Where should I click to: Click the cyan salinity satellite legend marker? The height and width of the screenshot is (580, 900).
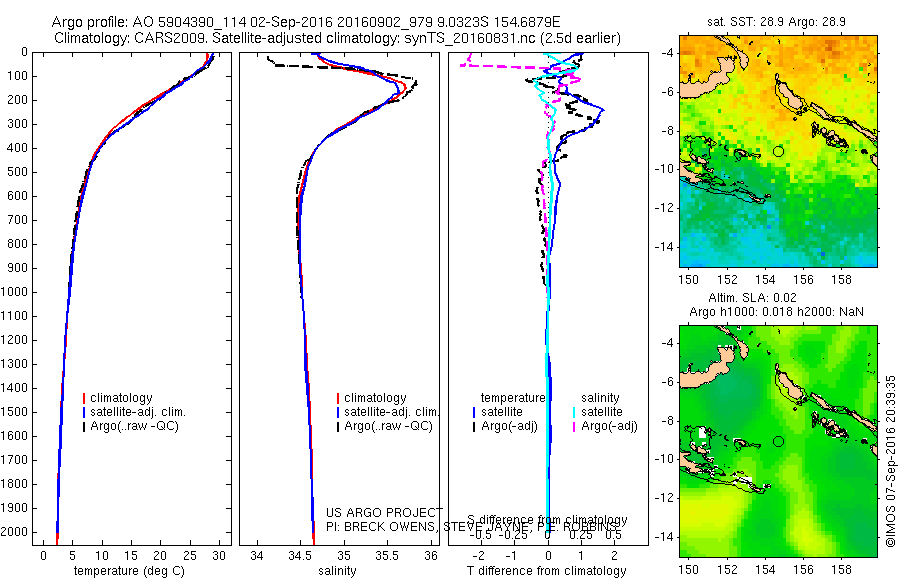[x=573, y=412]
